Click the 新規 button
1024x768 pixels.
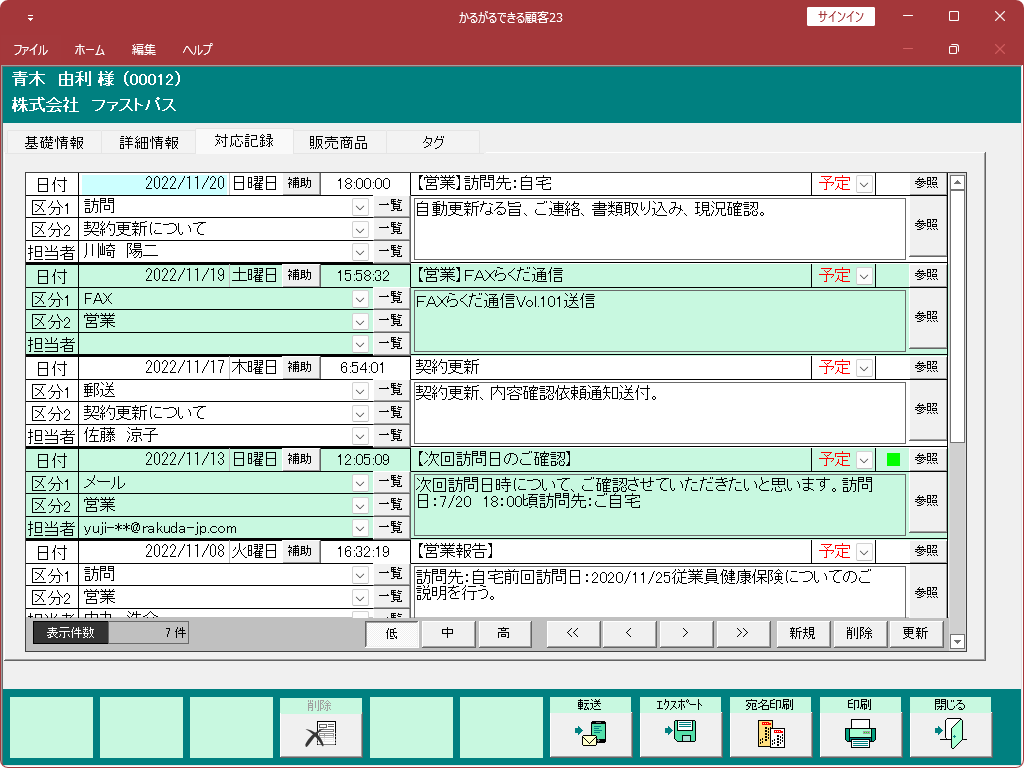(x=802, y=633)
